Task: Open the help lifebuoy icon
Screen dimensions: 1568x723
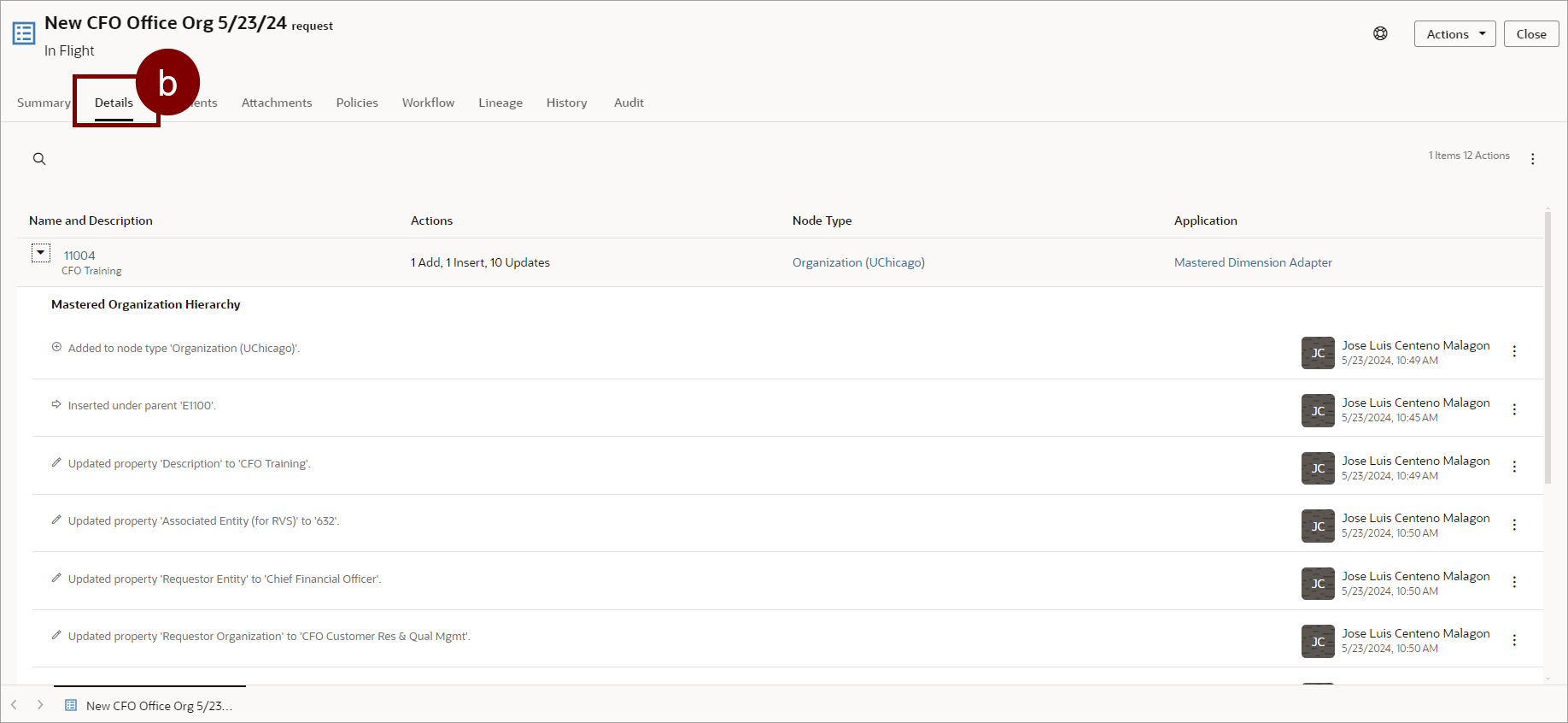Action: click(1380, 34)
